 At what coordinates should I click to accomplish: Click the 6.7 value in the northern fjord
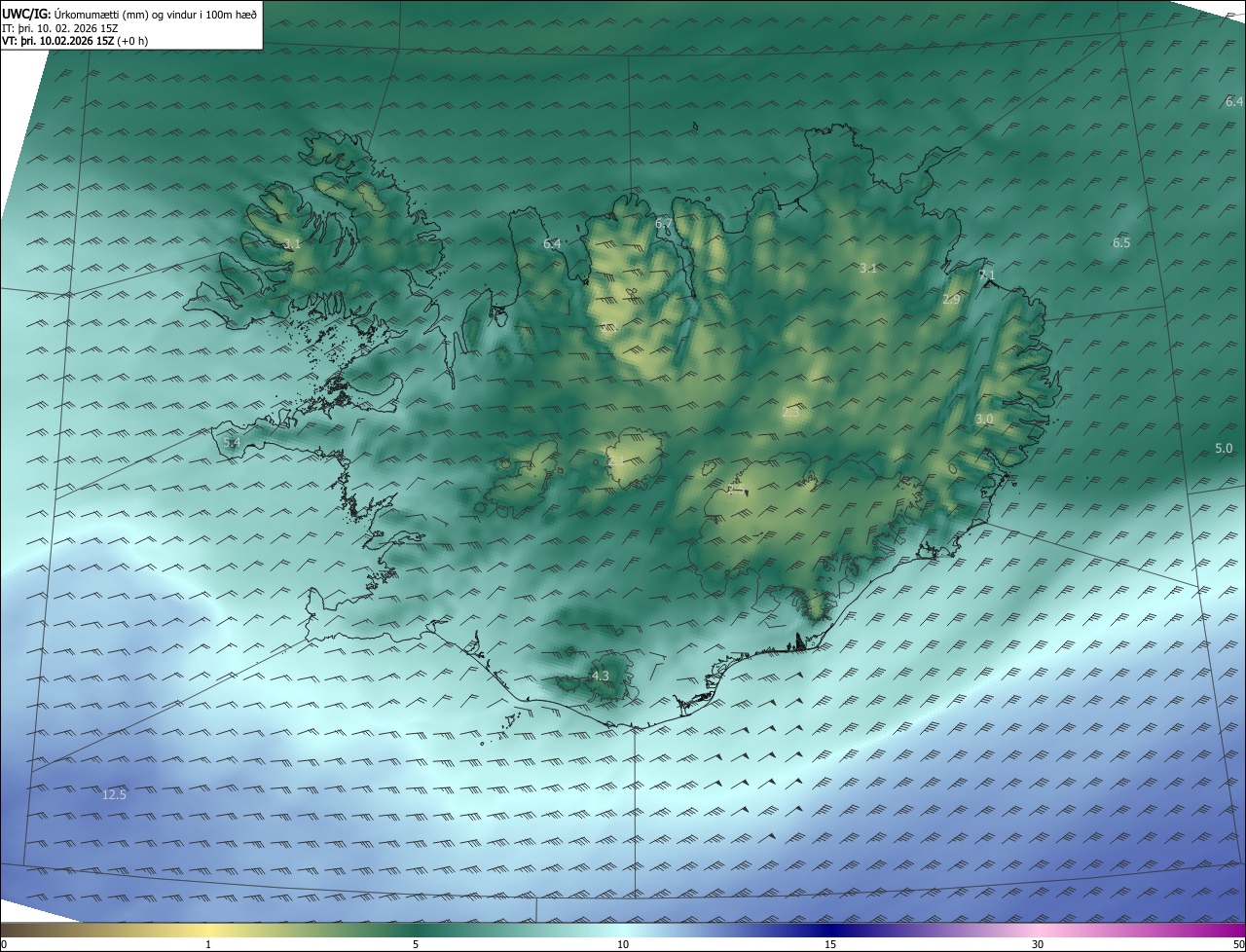(x=663, y=224)
